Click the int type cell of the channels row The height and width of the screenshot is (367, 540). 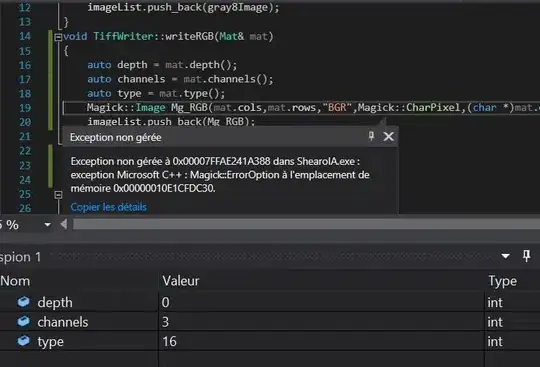pos(495,322)
